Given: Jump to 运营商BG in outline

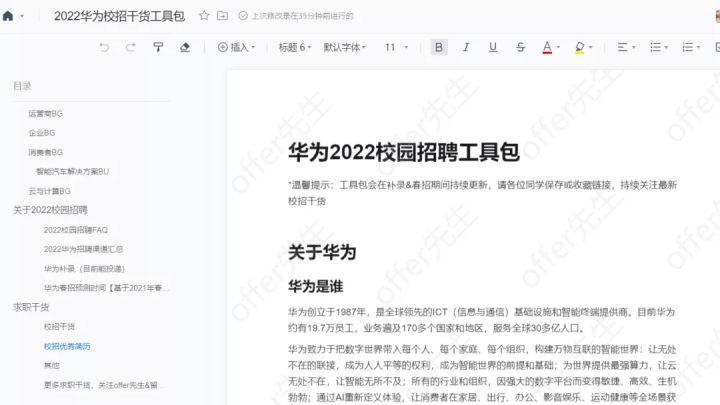Looking at the screenshot, I should pyautogui.click(x=45, y=113).
